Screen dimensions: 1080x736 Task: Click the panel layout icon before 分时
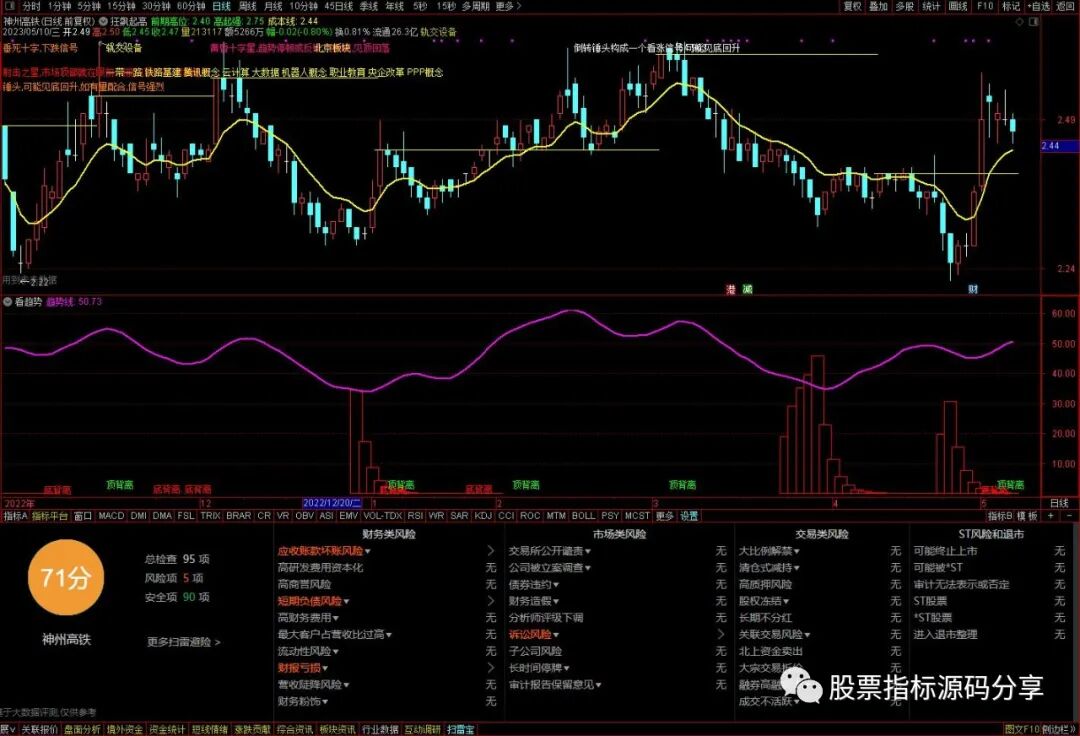[x=10, y=6]
